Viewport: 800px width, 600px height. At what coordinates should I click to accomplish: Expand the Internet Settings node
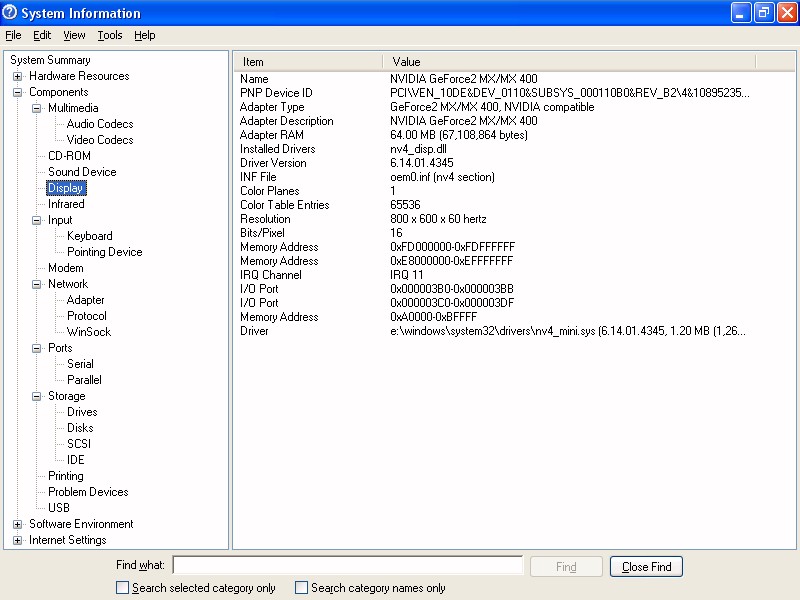[x=18, y=540]
